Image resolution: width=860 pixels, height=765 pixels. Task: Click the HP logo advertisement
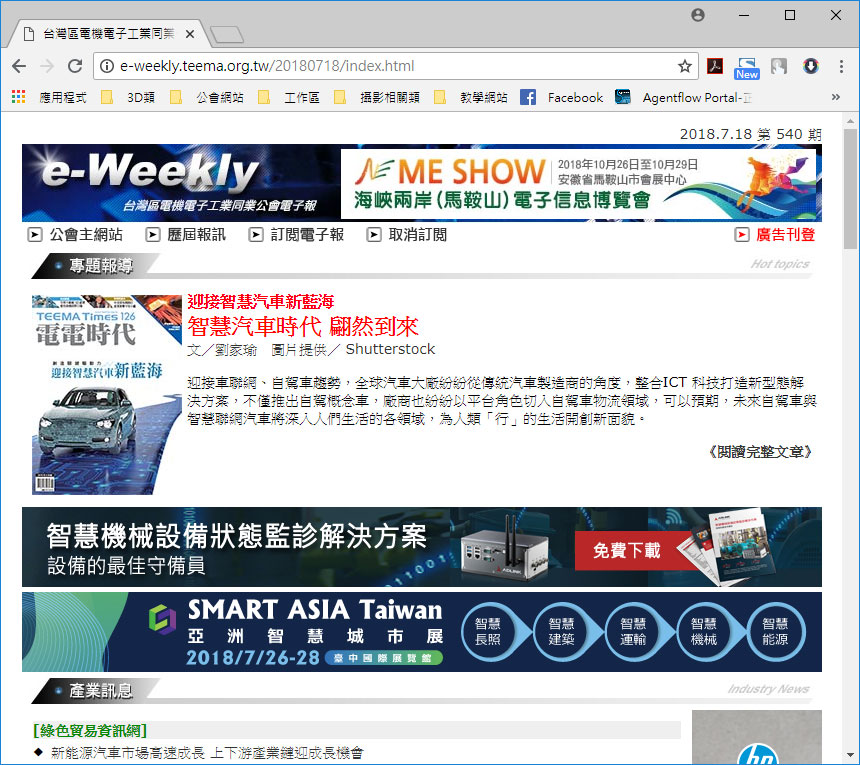point(757,738)
